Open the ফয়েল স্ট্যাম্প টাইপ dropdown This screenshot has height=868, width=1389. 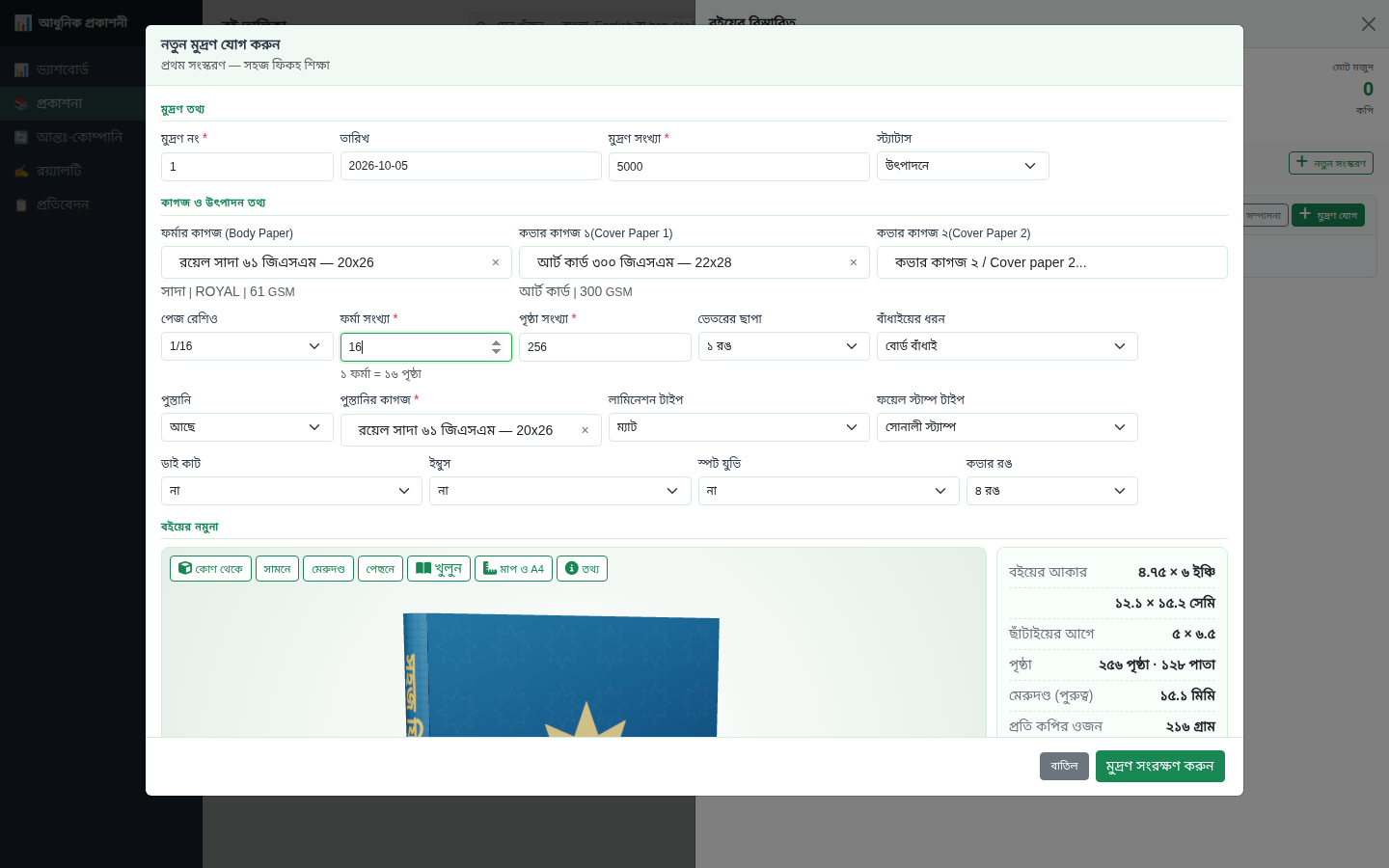click(1007, 427)
